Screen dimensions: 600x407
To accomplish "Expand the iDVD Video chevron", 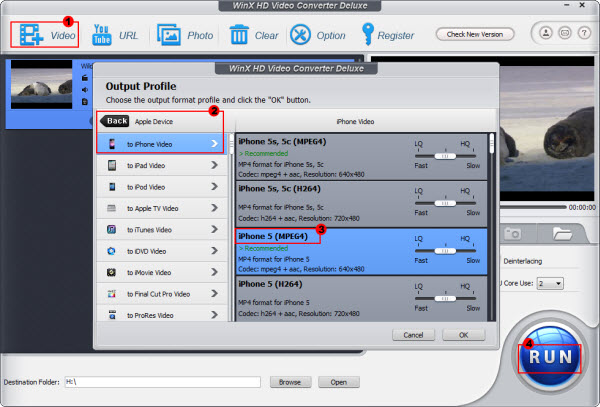I will 214,251.
